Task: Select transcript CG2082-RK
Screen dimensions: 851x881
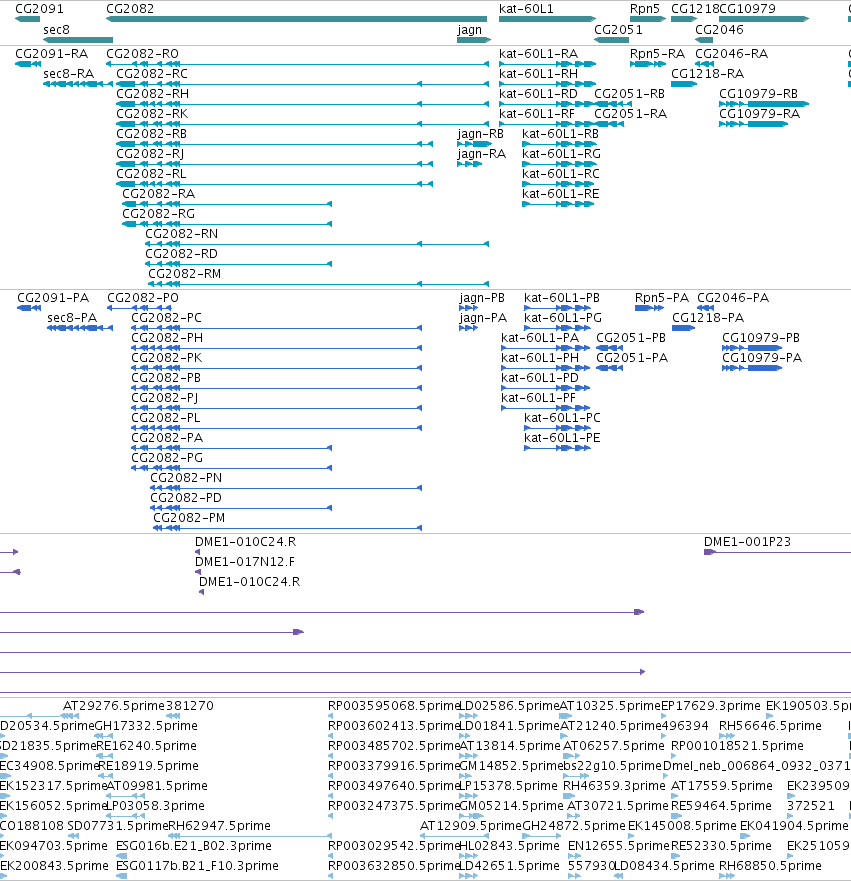Action: tap(152, 114)
